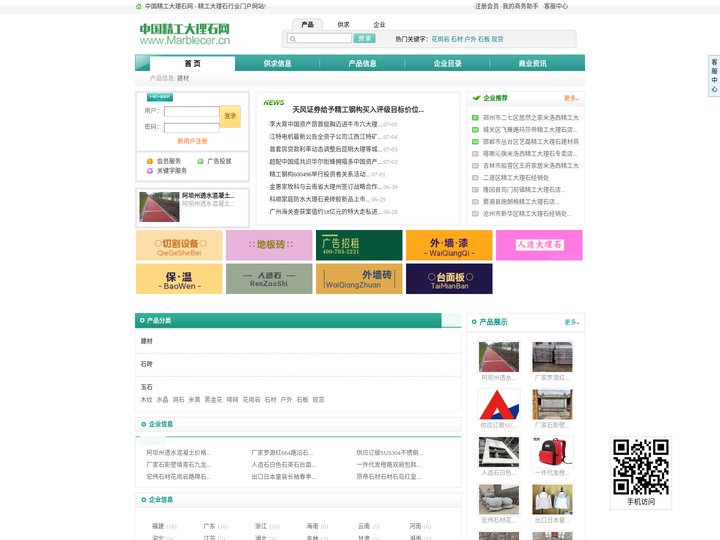Click the home icon beside the site title
Screen dimensions: 720x540
click(x=139, y=6)
